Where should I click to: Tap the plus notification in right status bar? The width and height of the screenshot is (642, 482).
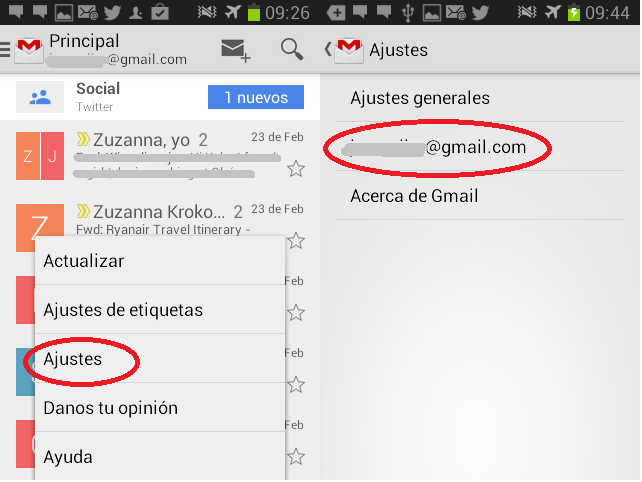(x=336, y=12)
